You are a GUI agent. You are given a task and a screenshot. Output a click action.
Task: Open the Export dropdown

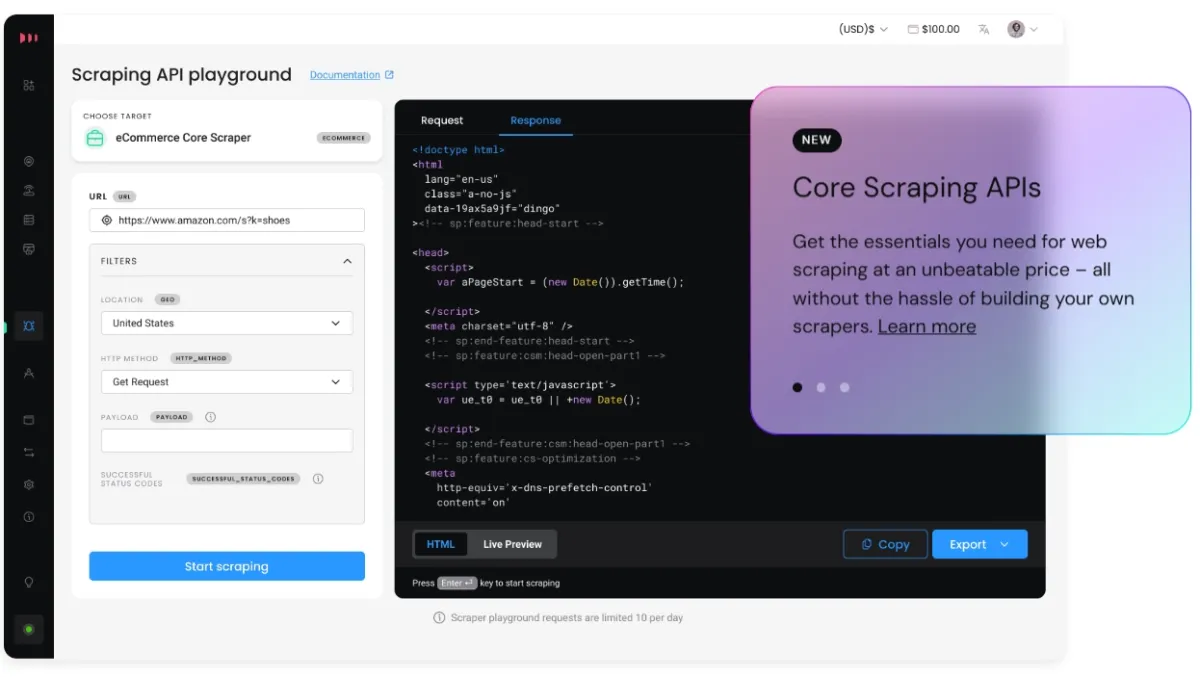pyautogui.click(x=980, y=544)
